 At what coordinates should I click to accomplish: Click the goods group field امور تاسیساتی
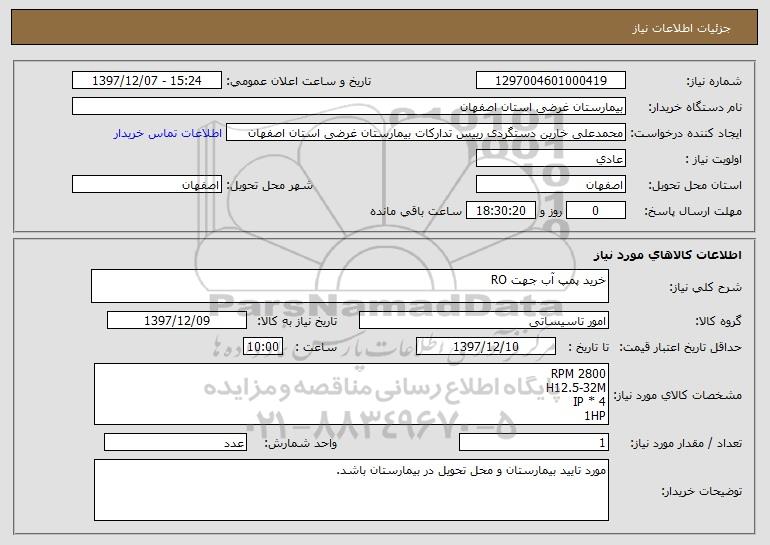tap(484, 320)
